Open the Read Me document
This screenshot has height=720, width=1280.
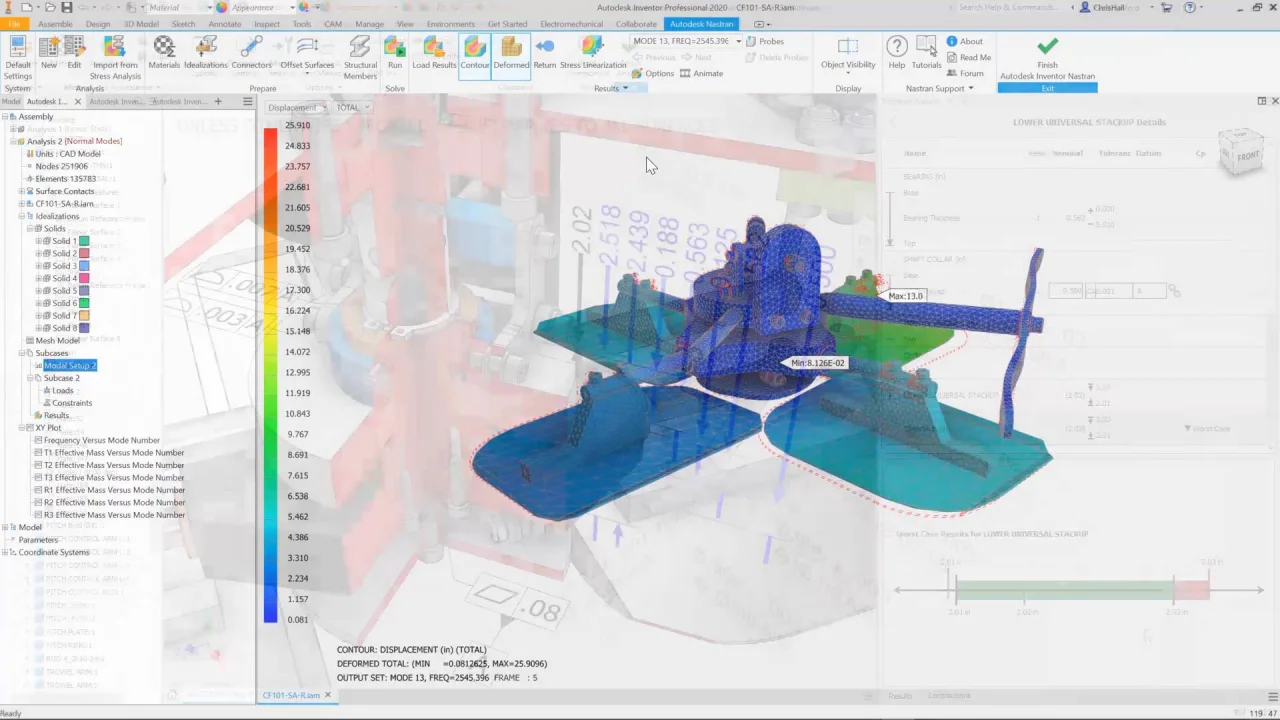(x=969, y=58)
